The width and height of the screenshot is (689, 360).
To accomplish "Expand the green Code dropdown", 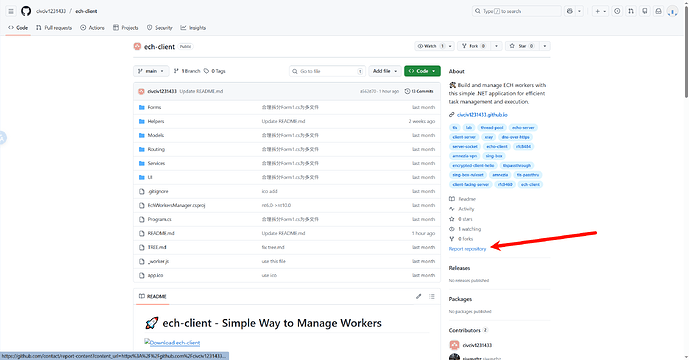I will (x=422, y=71).
